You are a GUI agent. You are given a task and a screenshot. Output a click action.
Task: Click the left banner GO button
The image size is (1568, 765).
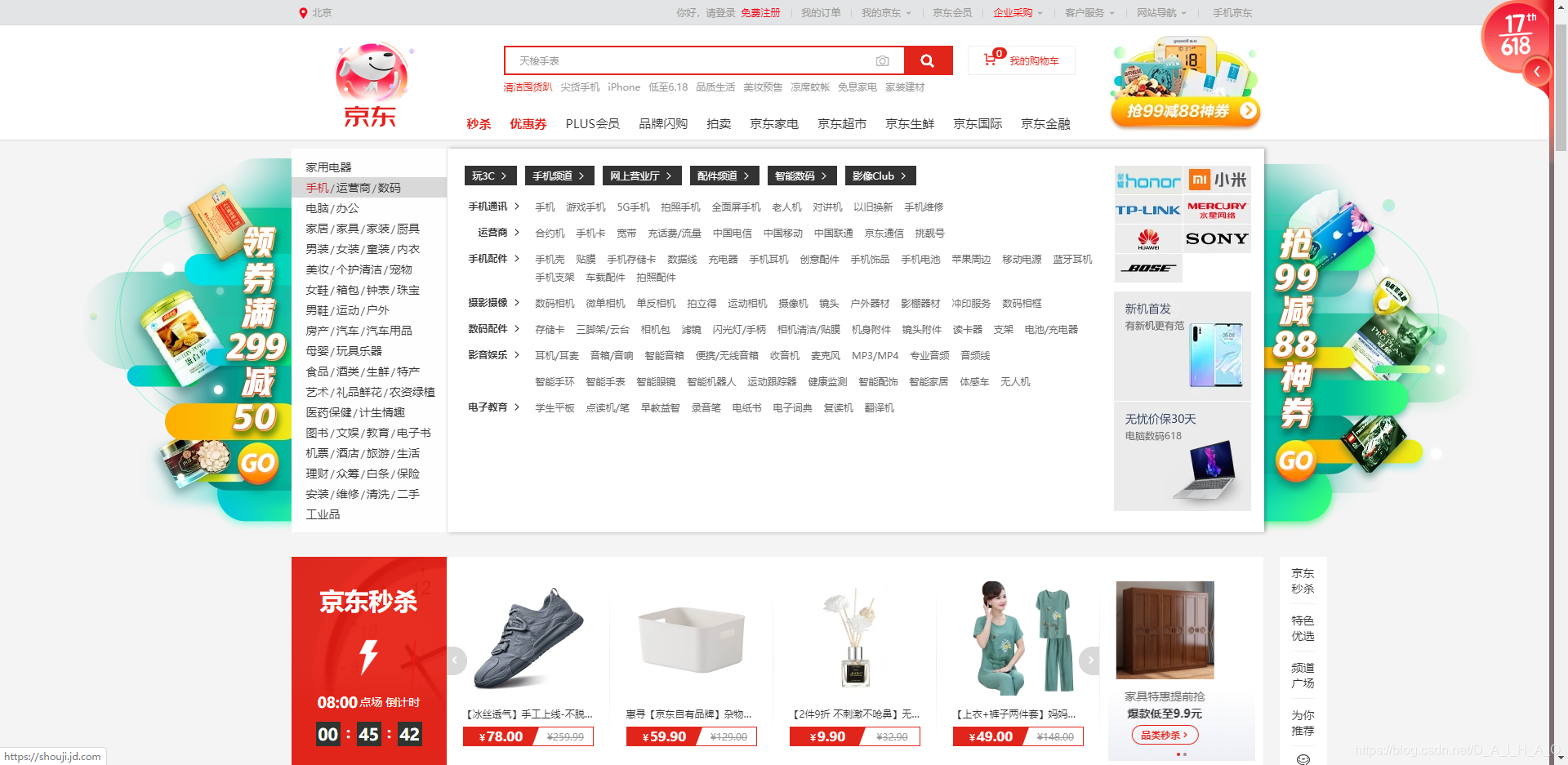coord(257,463)
